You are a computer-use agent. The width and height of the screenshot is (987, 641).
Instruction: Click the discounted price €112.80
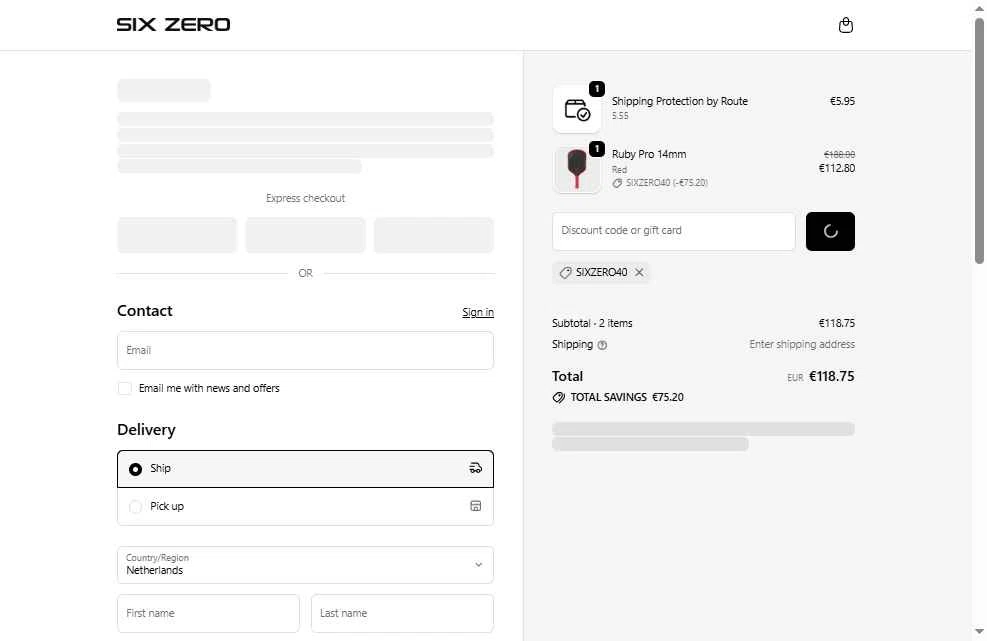[x=837, y=168]
